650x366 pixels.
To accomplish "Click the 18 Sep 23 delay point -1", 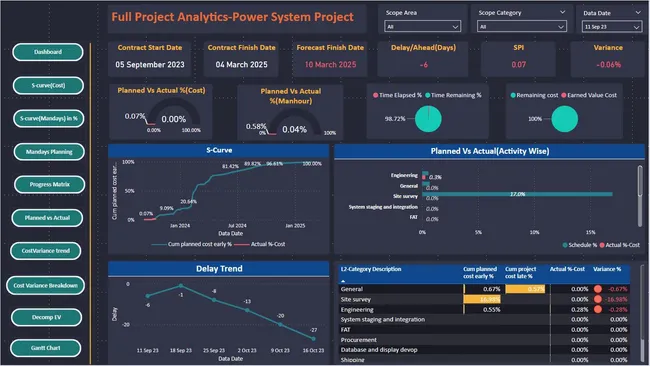I will coord(181,286).
